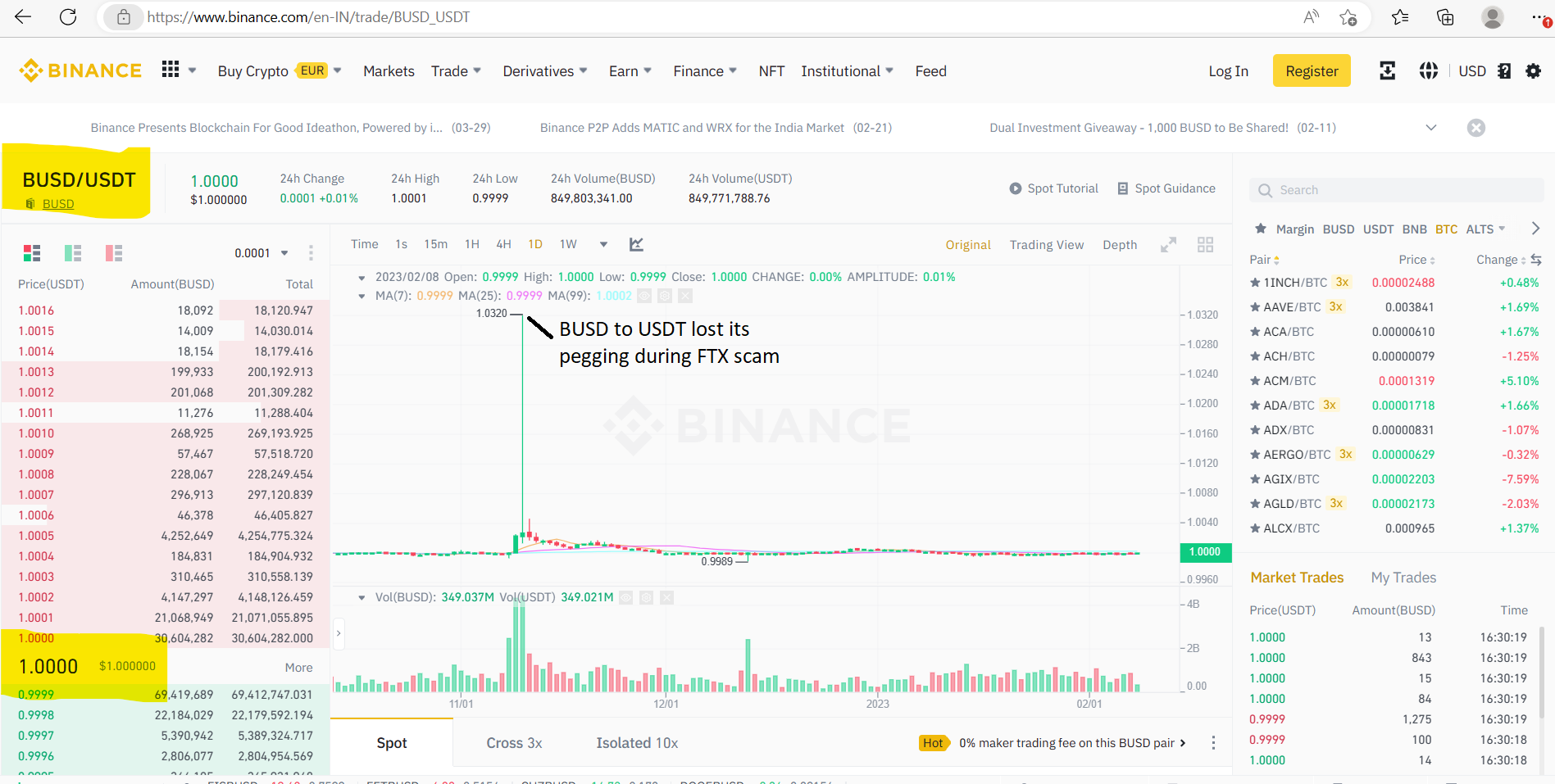Click More under order book price
The width and height of the screenshot is (1555, 784).
tap(298, 668)
